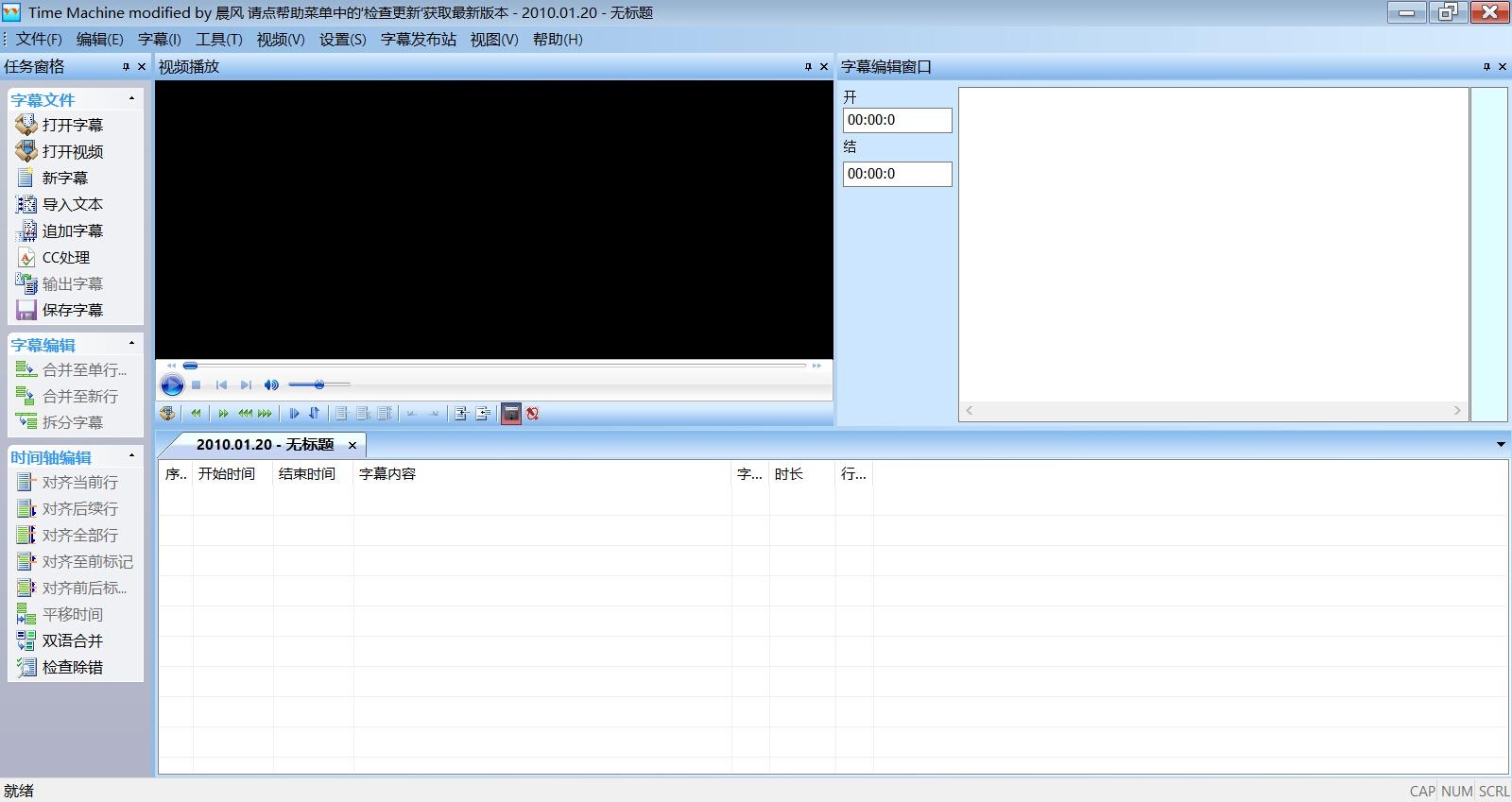Click the 追加字幕 append subtitle icon

pos(26,230)
